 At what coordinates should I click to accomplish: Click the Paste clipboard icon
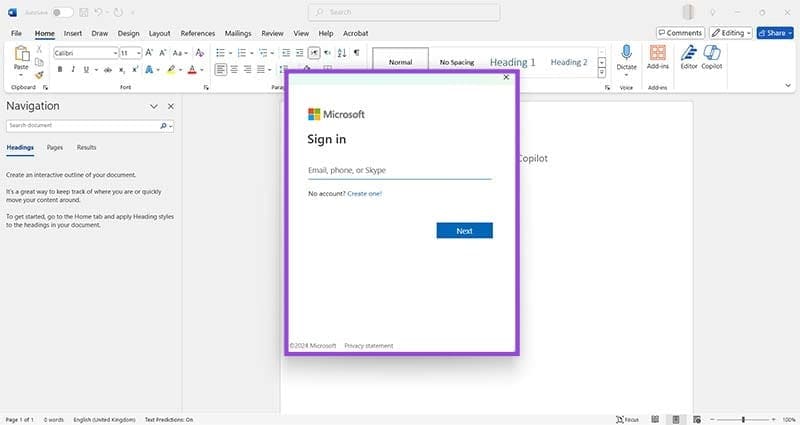[21, 54]
